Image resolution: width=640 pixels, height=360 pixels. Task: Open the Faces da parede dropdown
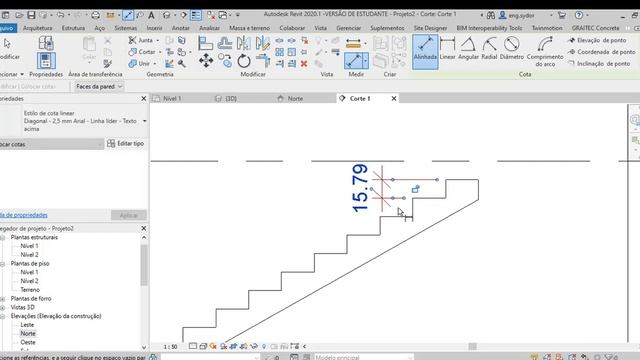(x=99, y=87)
